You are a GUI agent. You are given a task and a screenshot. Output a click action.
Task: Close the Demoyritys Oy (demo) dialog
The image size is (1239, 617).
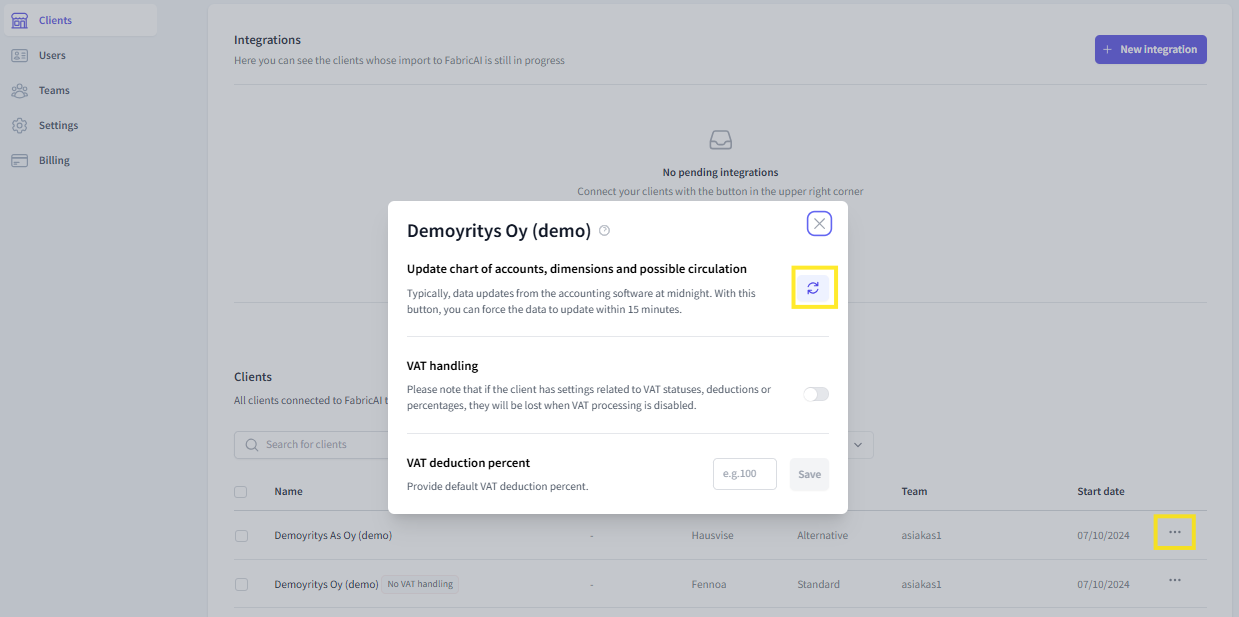click(x=819, y=224)
